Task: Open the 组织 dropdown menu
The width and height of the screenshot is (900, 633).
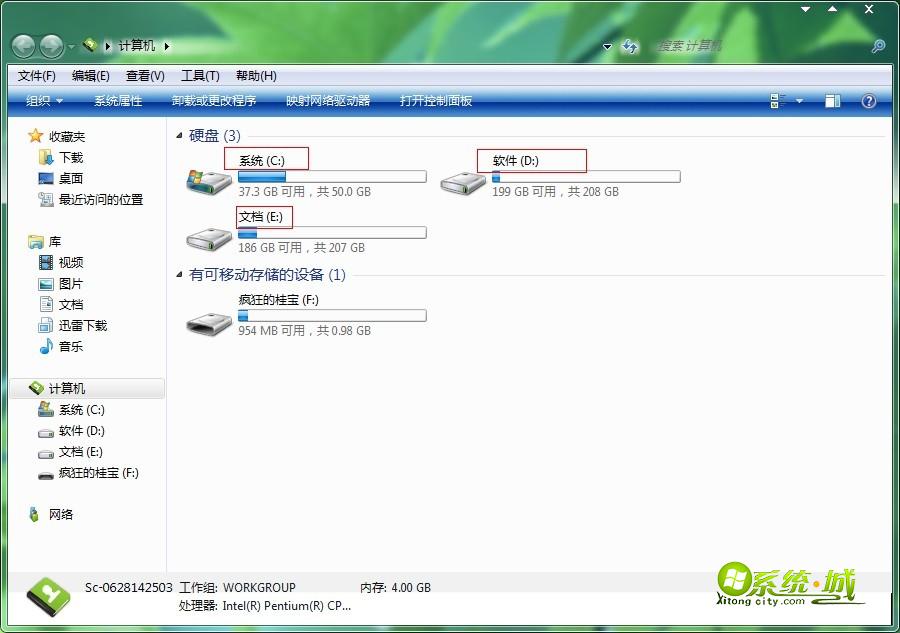Action: (44, 101)
